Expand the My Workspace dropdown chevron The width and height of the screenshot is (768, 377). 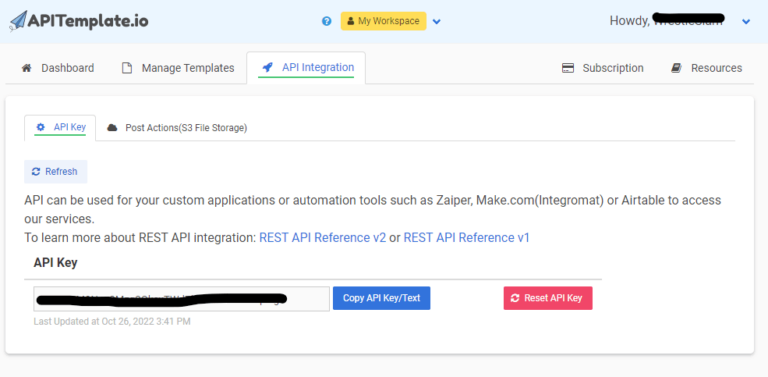437,22
